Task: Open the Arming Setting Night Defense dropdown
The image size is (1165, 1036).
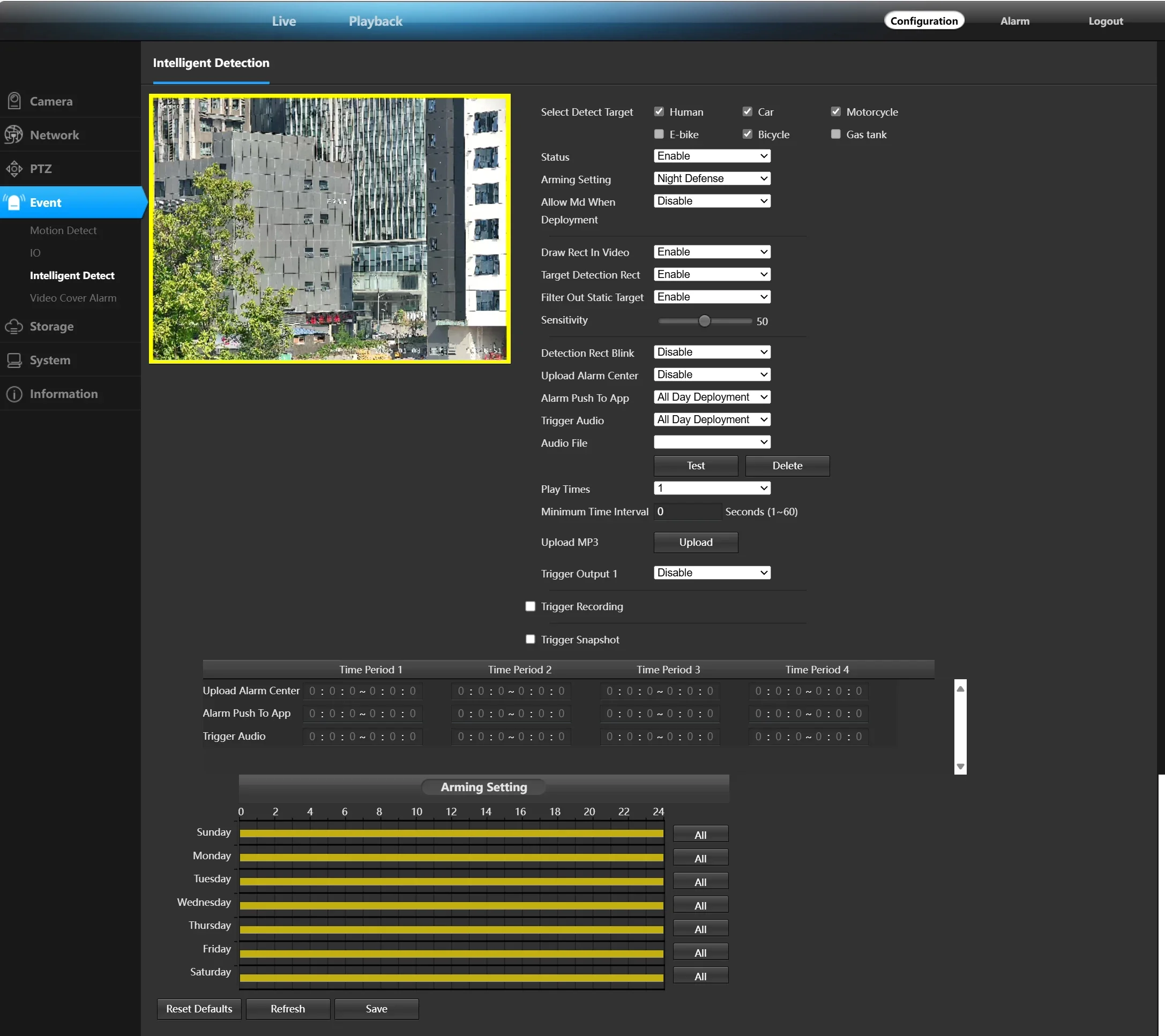Action: point(712,178)
